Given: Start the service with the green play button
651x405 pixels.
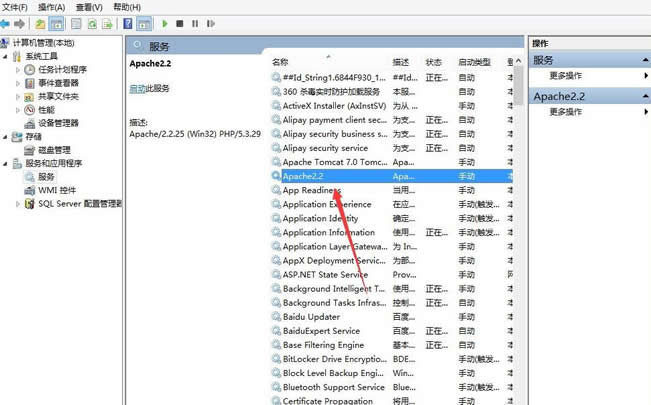Looking at the screenshot, I should [165, 24].
